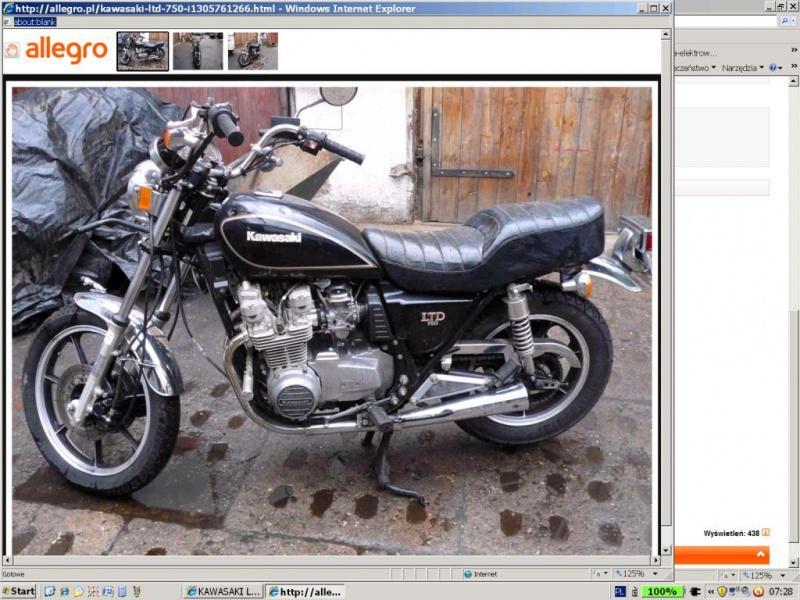
Task: Click the fifth Quick Launch icon
Action: [x=108, y=592]
